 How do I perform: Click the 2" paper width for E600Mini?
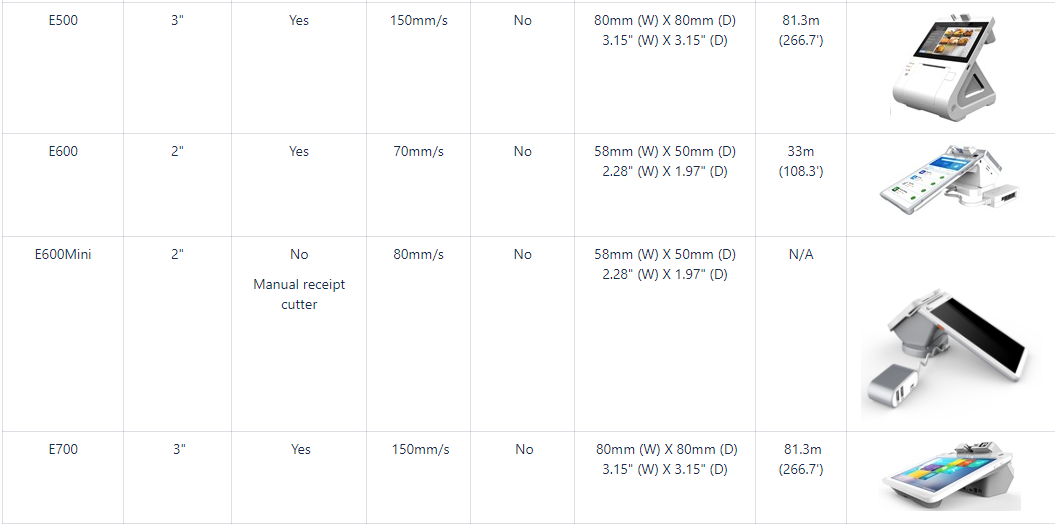[178, 254]
